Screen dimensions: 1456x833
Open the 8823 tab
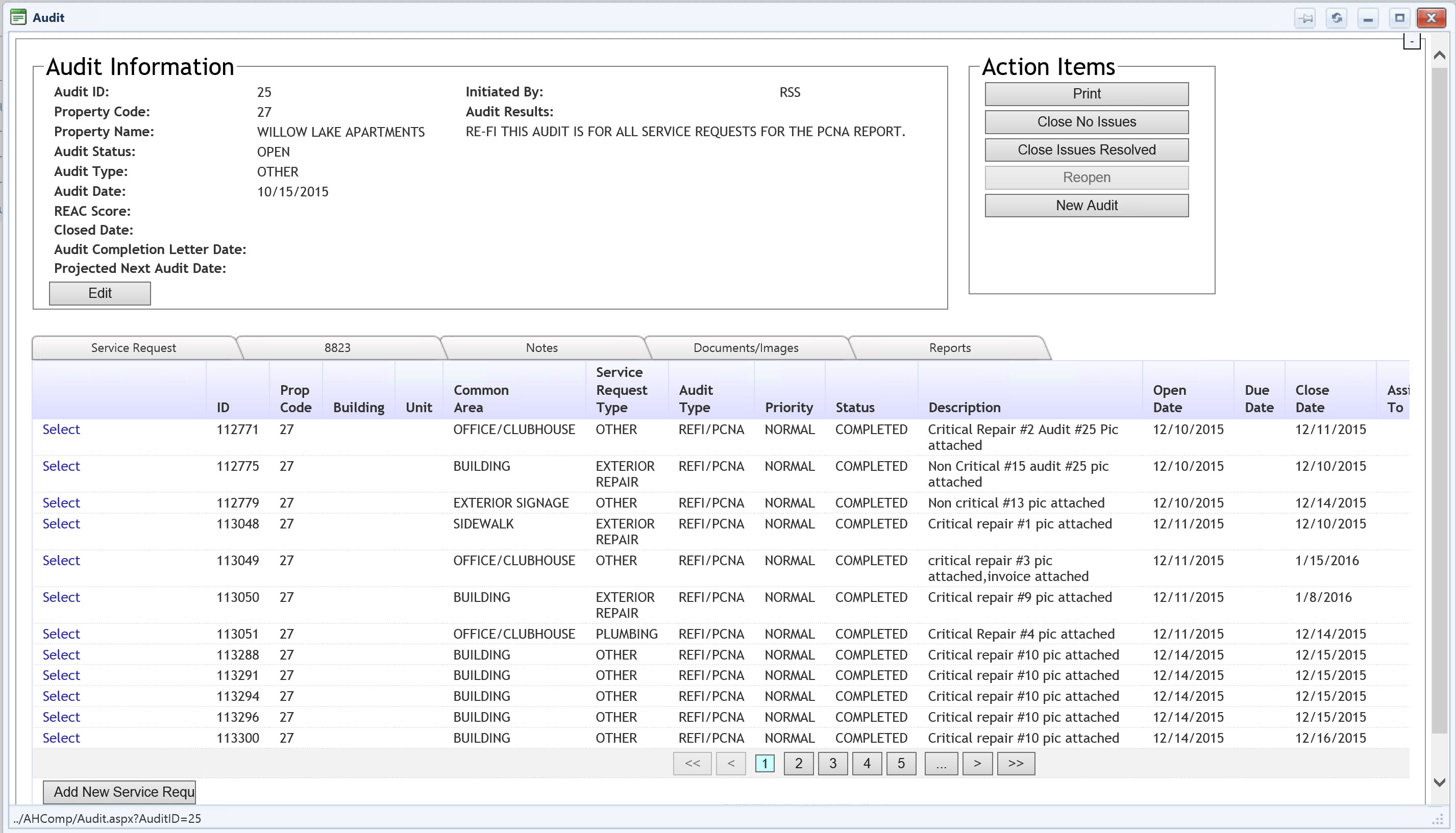coord(337,348)
